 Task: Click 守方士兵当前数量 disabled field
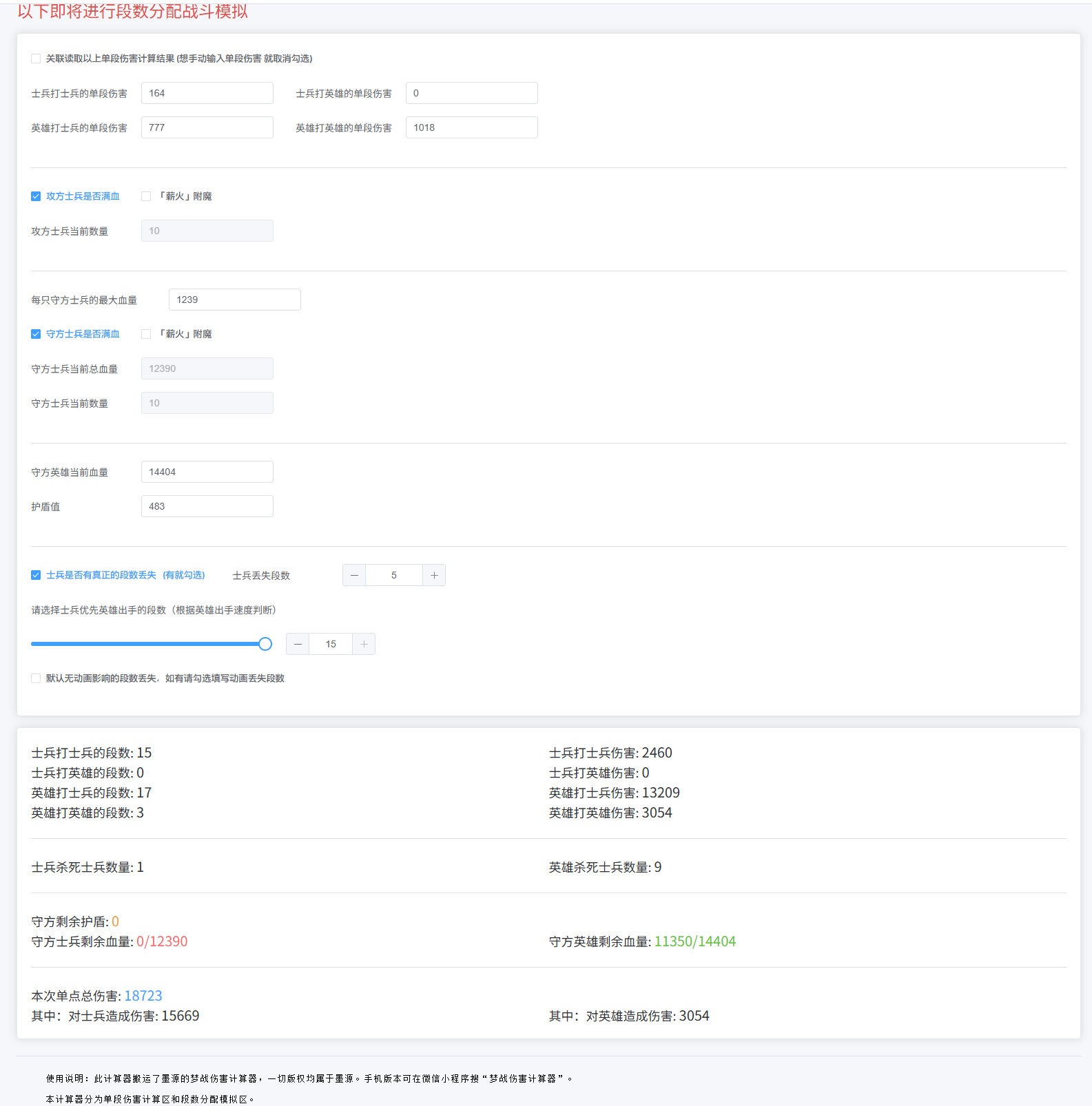[x=207, y=403]
